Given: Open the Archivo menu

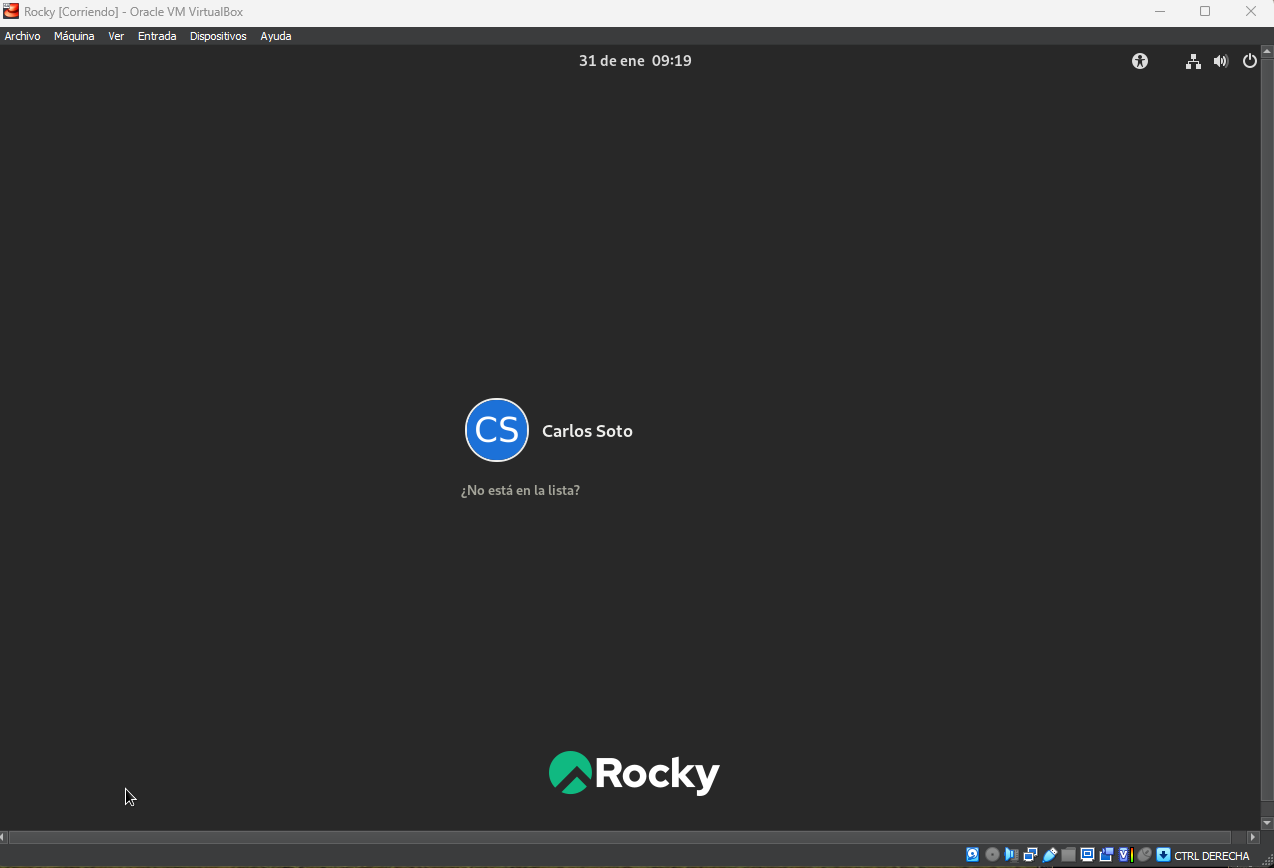Looking at the screenshot, I should tap(22, 36).
